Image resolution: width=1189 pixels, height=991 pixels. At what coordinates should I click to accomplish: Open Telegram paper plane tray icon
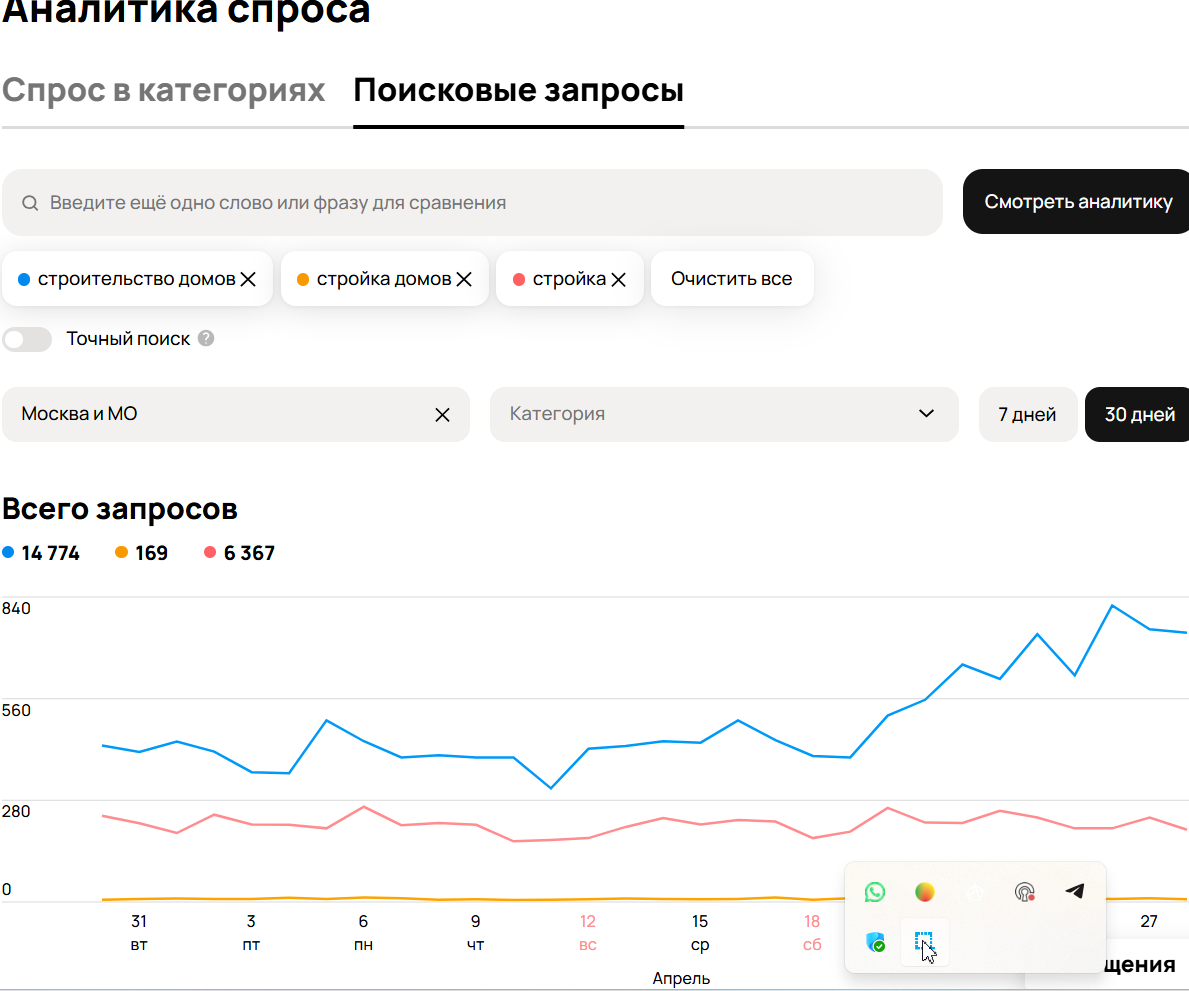point(1074,891)
